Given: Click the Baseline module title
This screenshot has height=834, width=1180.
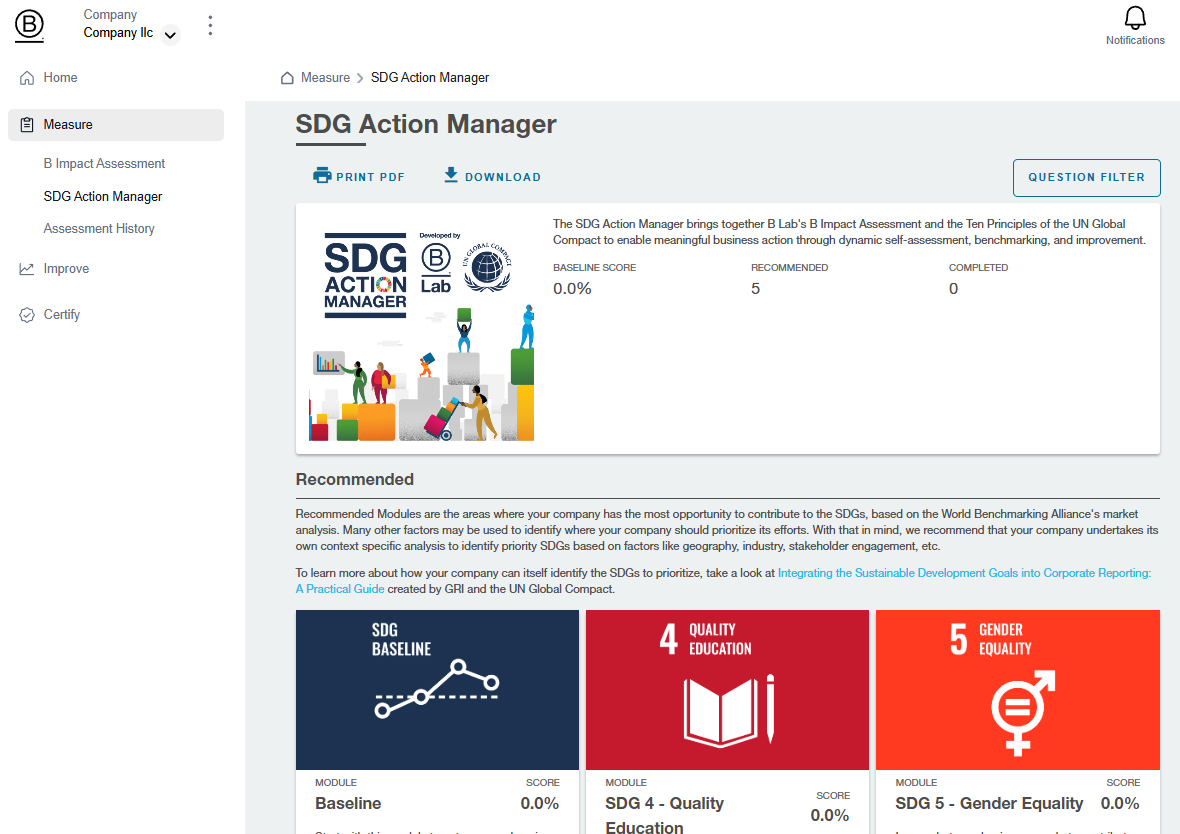Looking at the screenshot, I should coord(348,803).
